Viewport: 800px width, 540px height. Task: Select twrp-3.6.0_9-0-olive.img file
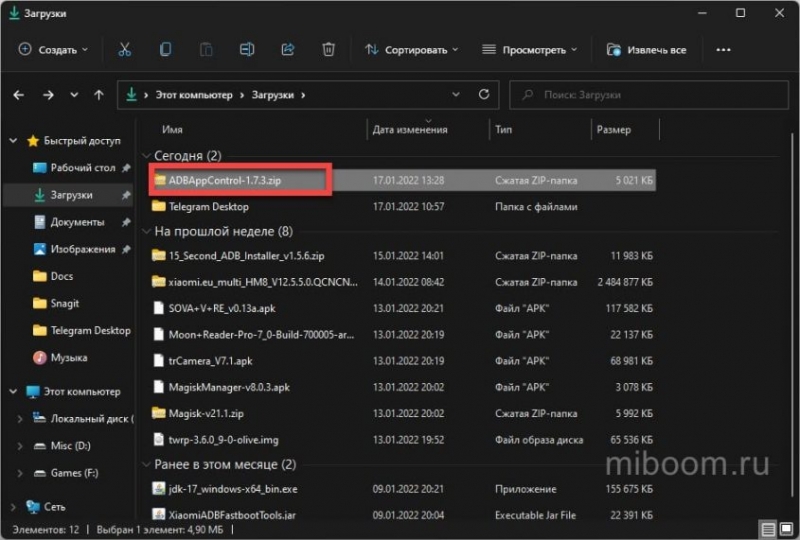pyautogui.click(x=403, y=440)
